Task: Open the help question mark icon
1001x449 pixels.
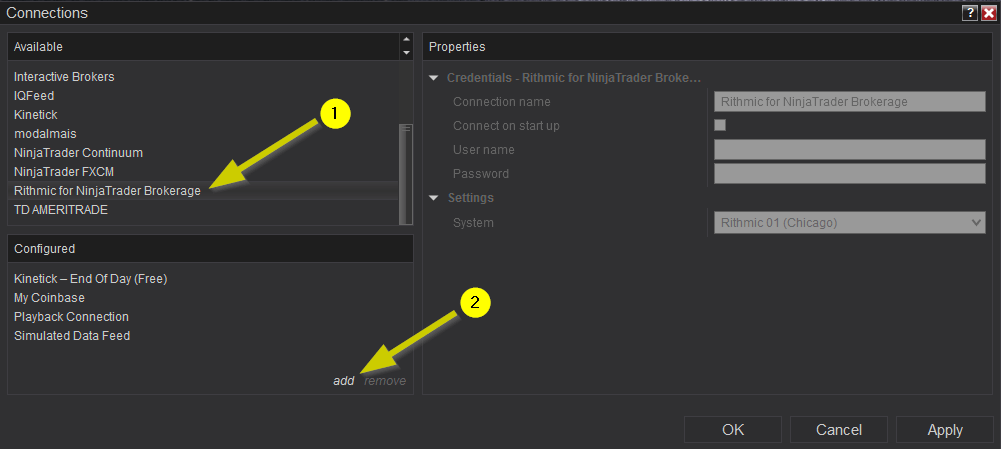Action: (x=969, y=13)
